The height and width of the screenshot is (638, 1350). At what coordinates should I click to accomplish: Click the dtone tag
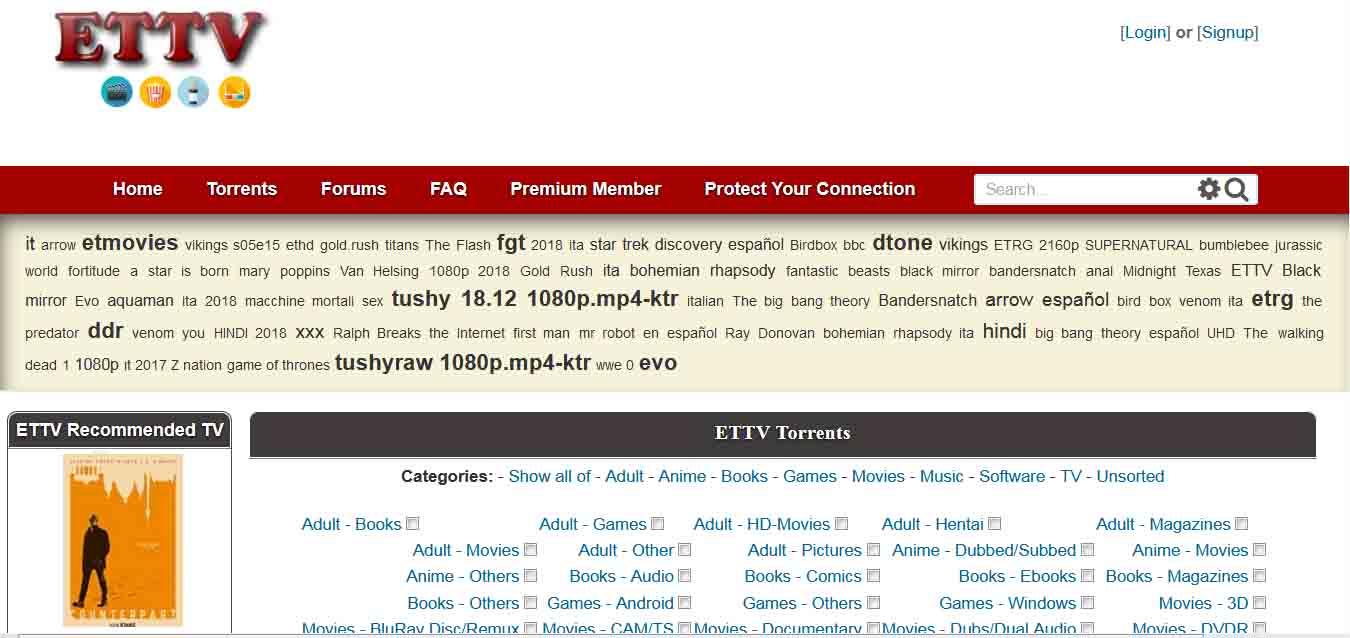tap(902, 243)
